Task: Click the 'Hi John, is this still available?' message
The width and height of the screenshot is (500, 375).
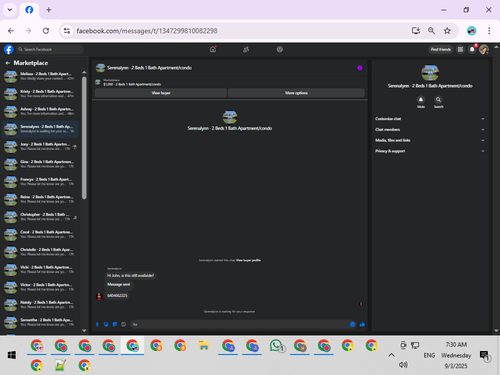Action: tap(130, 276)
